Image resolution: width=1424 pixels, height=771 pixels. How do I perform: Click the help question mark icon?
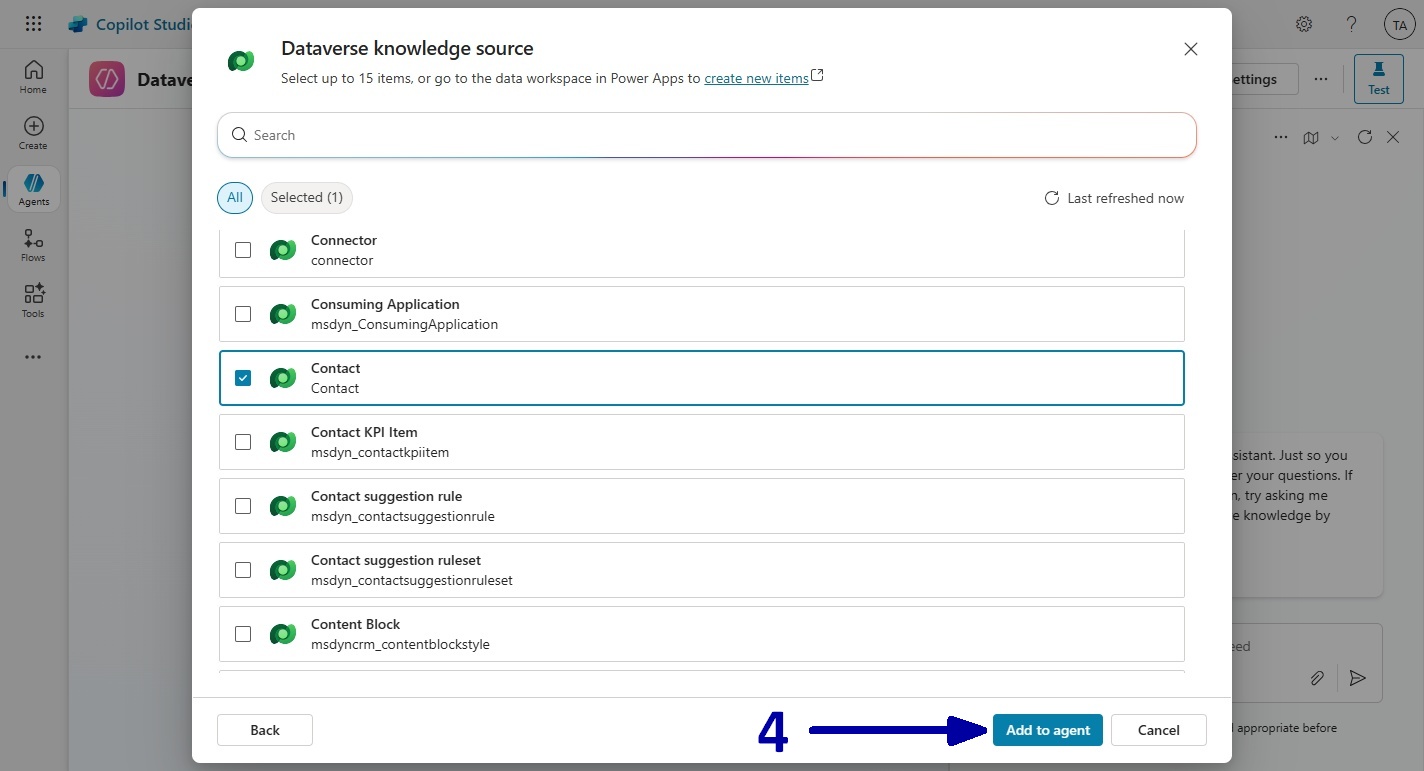coord(1351,24)
